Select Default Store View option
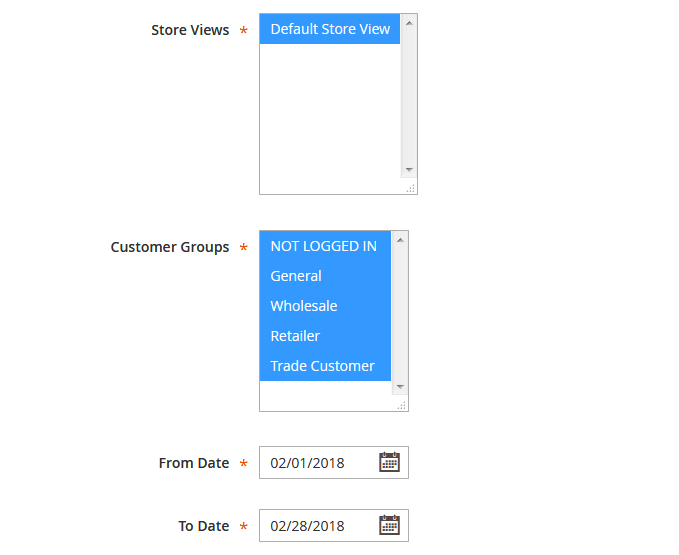This screenshot has width=679, height=555. point(330,29)
